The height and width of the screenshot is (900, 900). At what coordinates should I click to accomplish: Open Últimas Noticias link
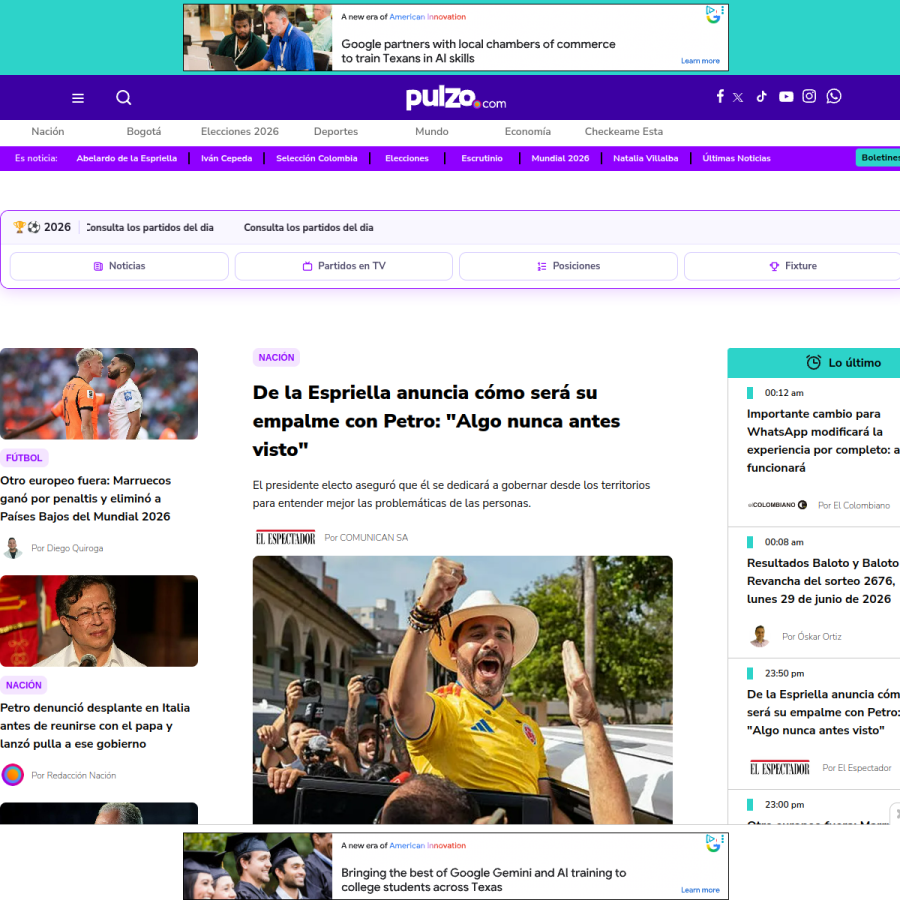(736, 158)
